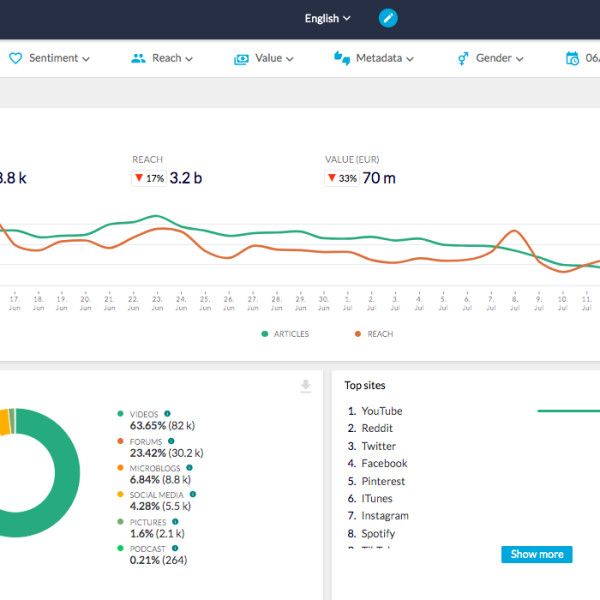
Task: Open the calendar date range icon
Action: [572, 58]
